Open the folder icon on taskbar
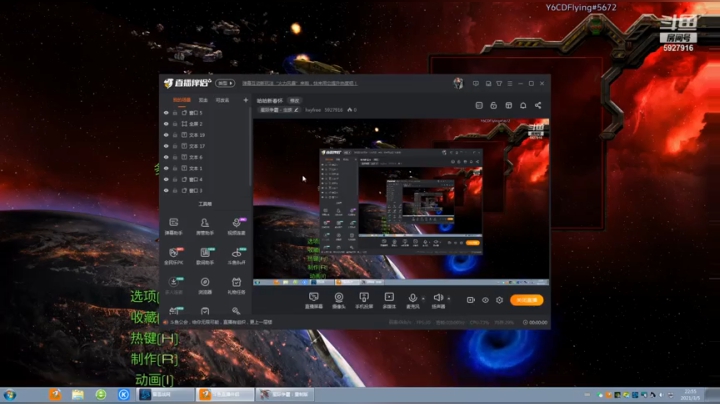Image resolution: width=720 pixels, height=404 pixels. click(78, 394)
